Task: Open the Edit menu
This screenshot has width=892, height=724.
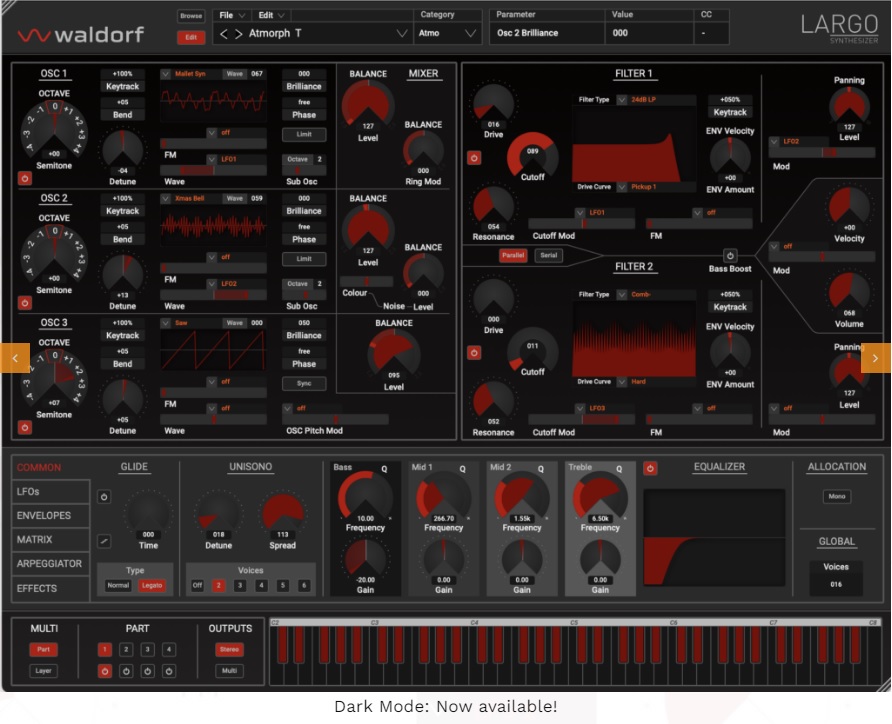Action: pyautogui.click(x=271, y=15)
